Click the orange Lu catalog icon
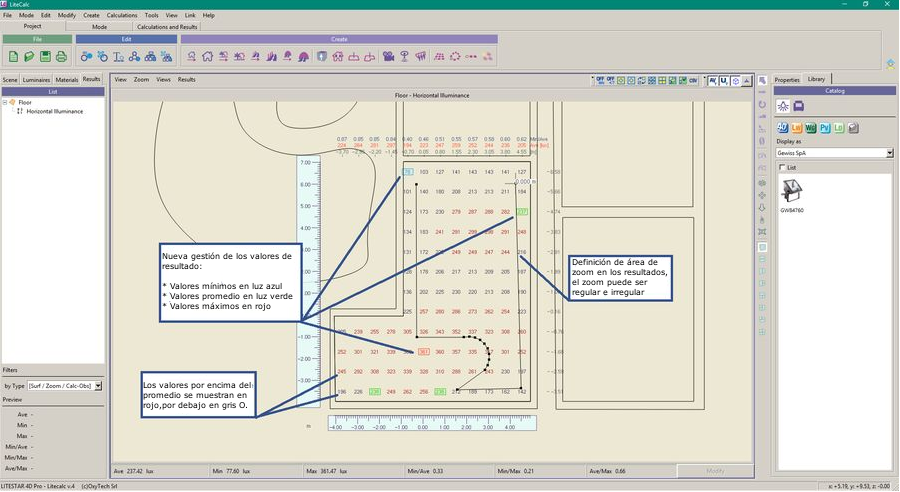 coord(797,127)
